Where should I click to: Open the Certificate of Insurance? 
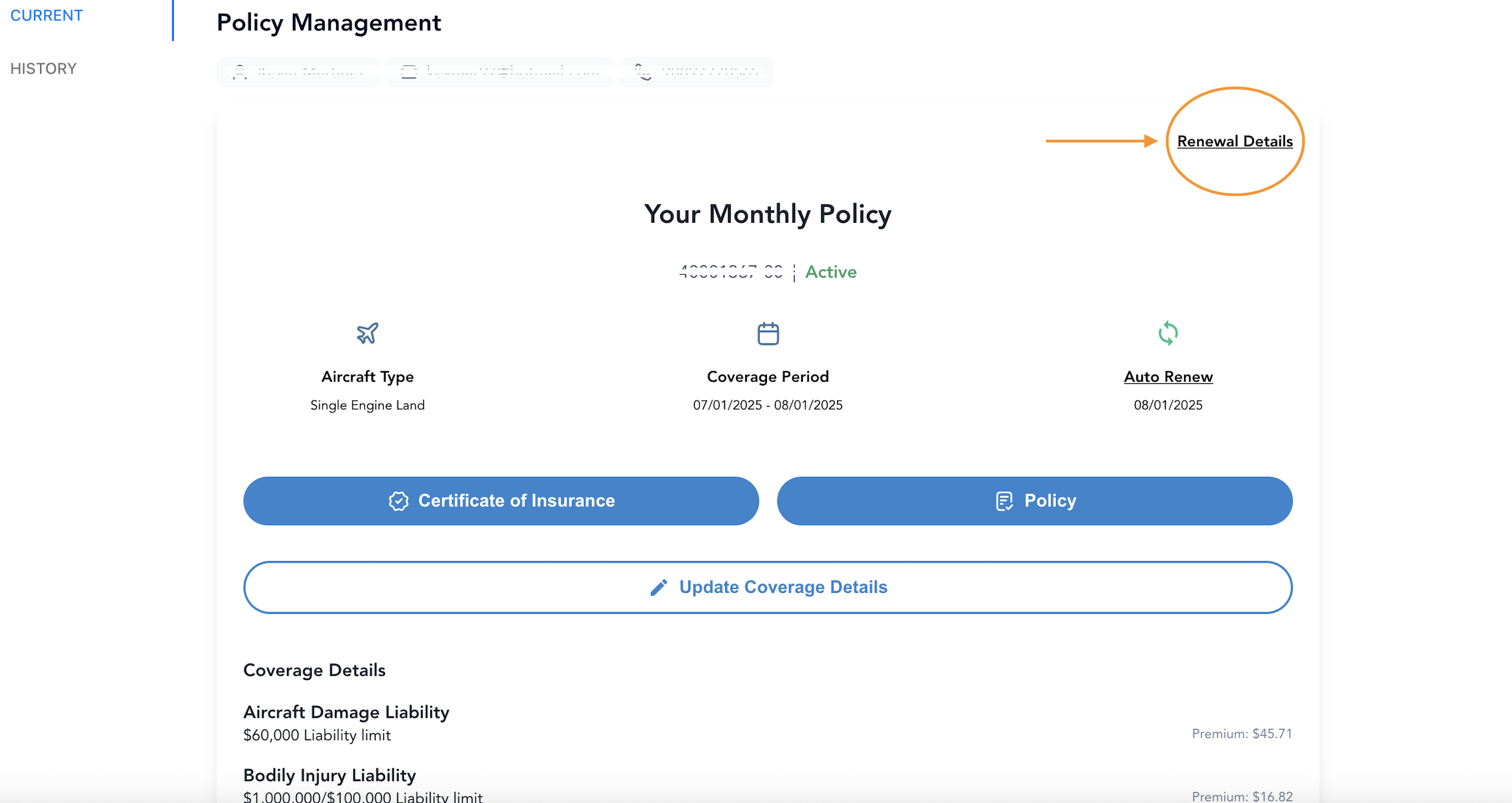501,501
